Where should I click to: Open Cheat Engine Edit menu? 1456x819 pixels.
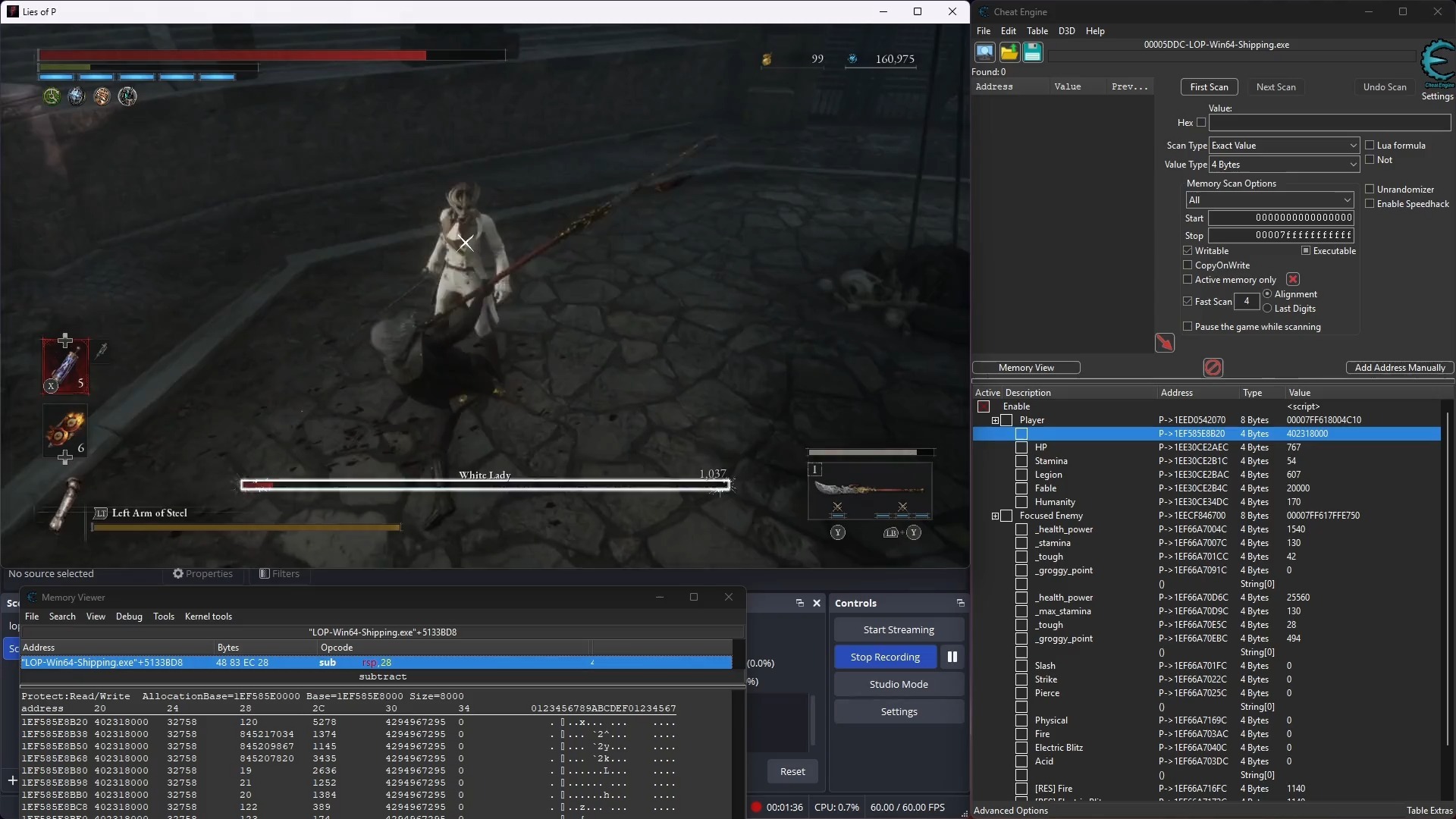pyautogui.click(x=1009, y=31)
